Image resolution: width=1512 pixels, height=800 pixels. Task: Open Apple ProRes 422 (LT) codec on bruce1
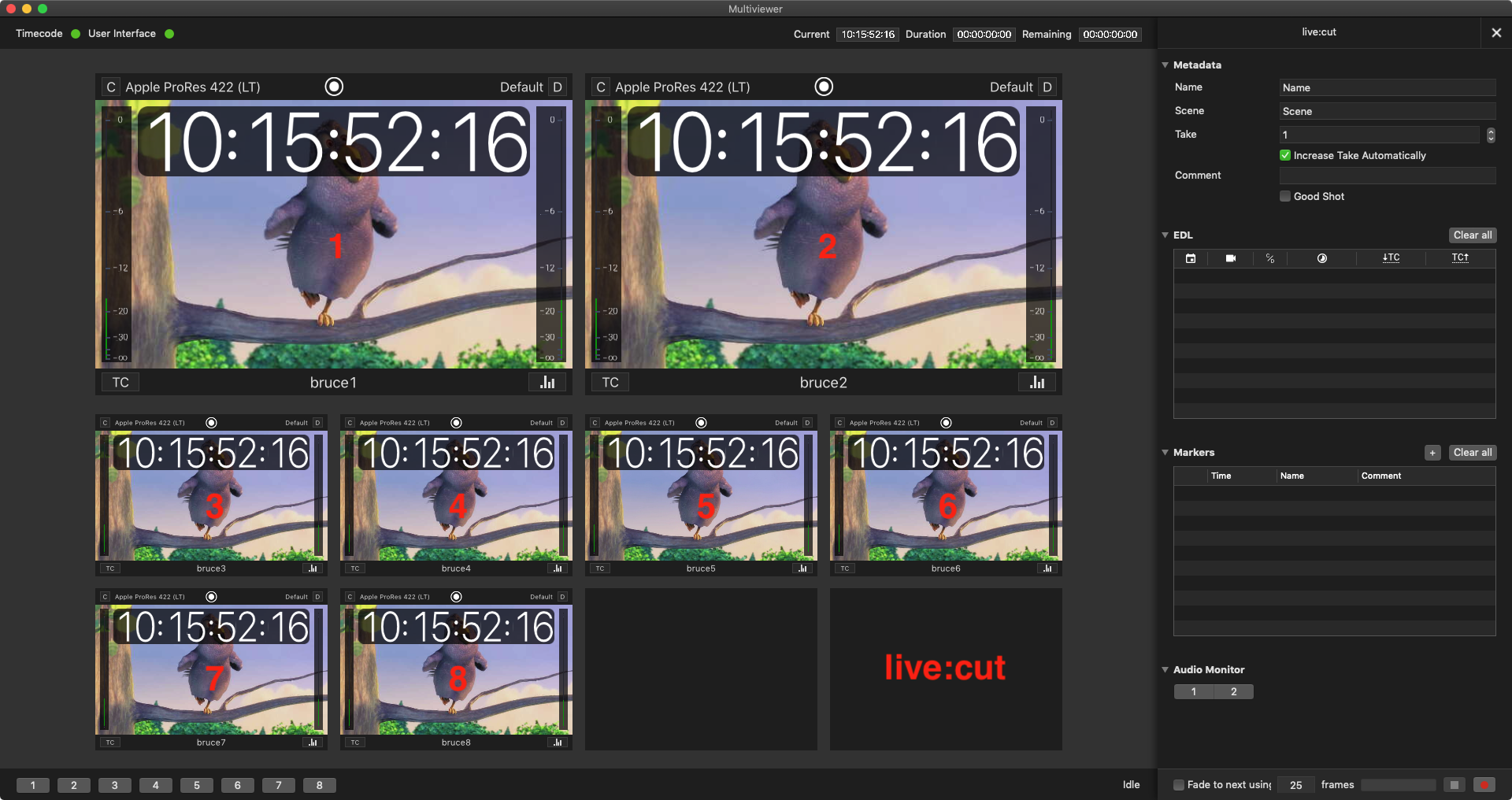coord(193,87)
